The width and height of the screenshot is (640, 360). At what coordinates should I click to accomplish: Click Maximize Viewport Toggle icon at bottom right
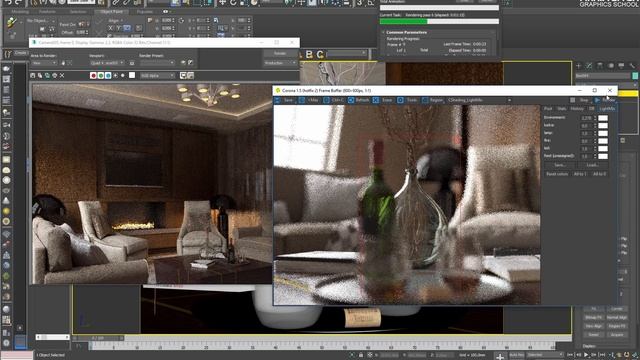click(x=634, y=355)
